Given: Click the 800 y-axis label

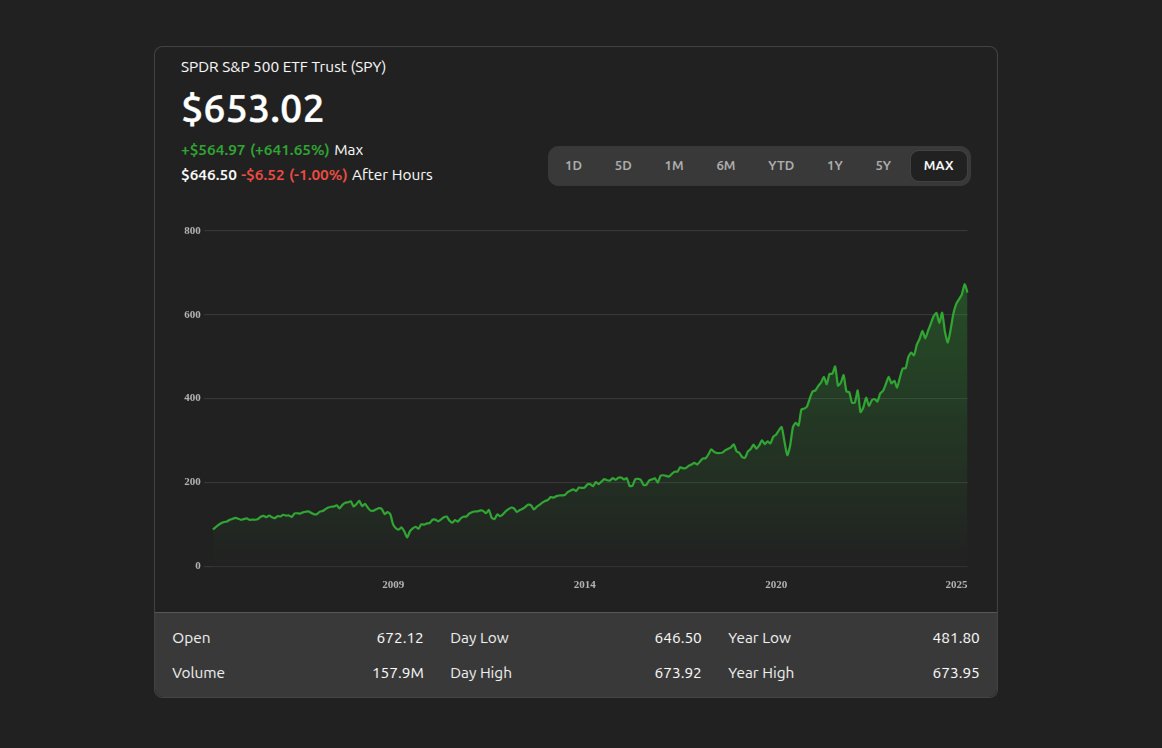Looking at the screenshot, I should coord(192,231).
